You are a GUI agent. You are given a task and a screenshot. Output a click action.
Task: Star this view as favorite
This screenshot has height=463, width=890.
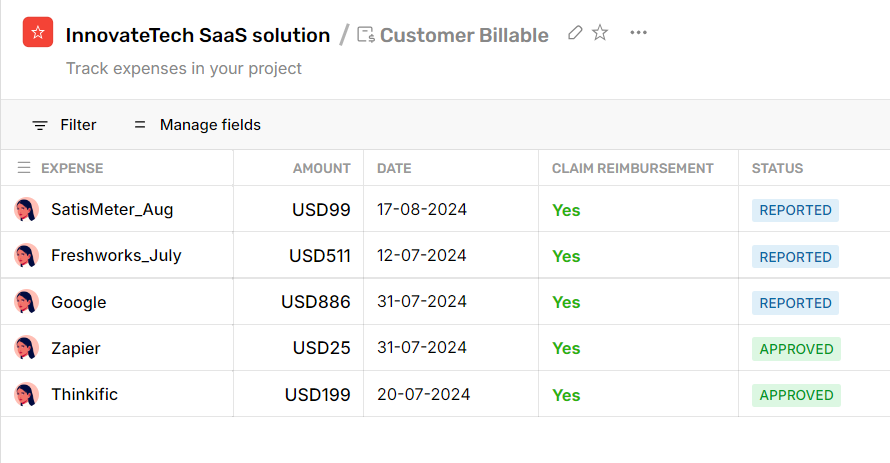tap(600, 33)
